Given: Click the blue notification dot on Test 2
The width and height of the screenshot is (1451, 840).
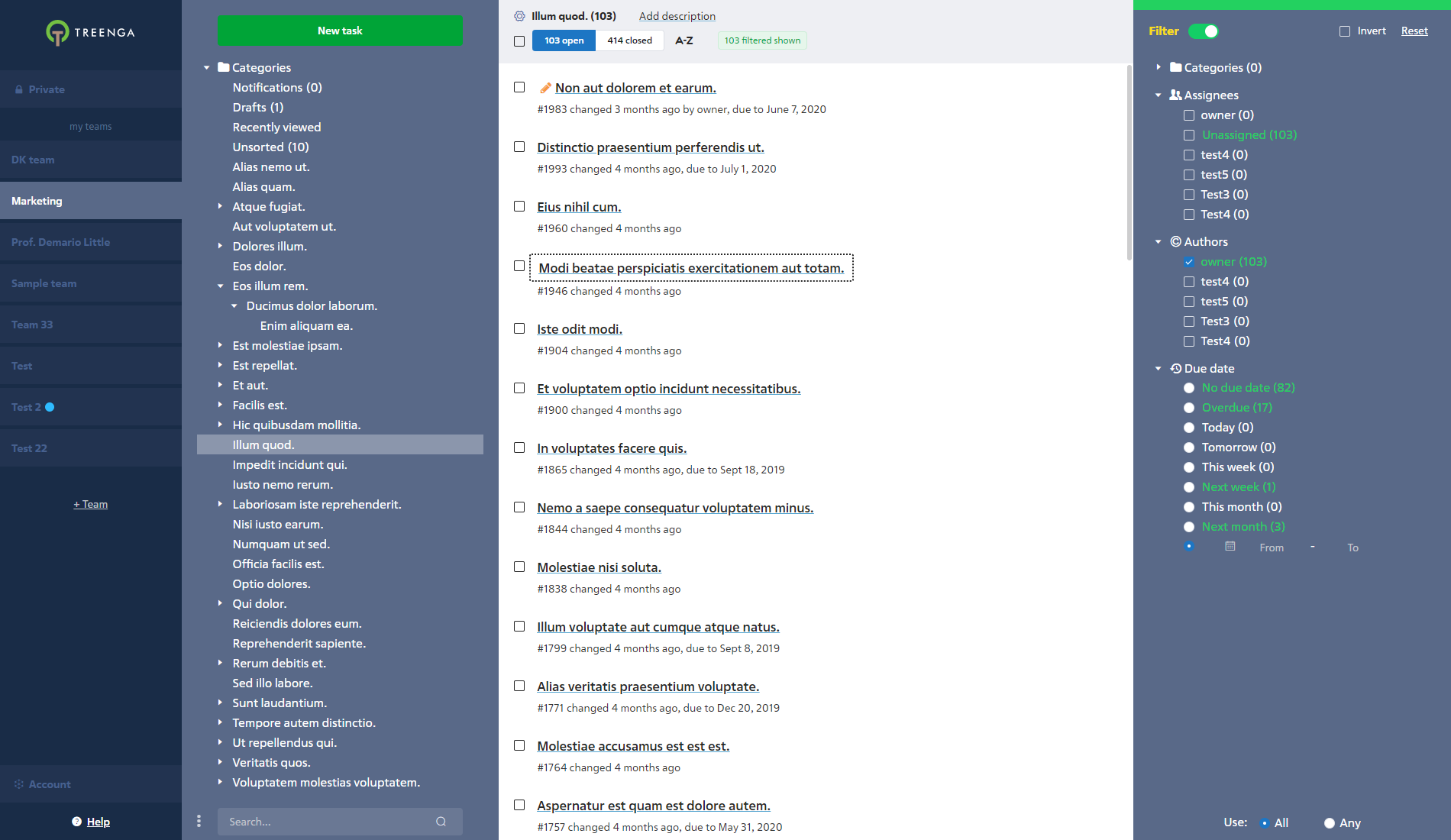Looking at the screenshot, I should tap(50, 407).
